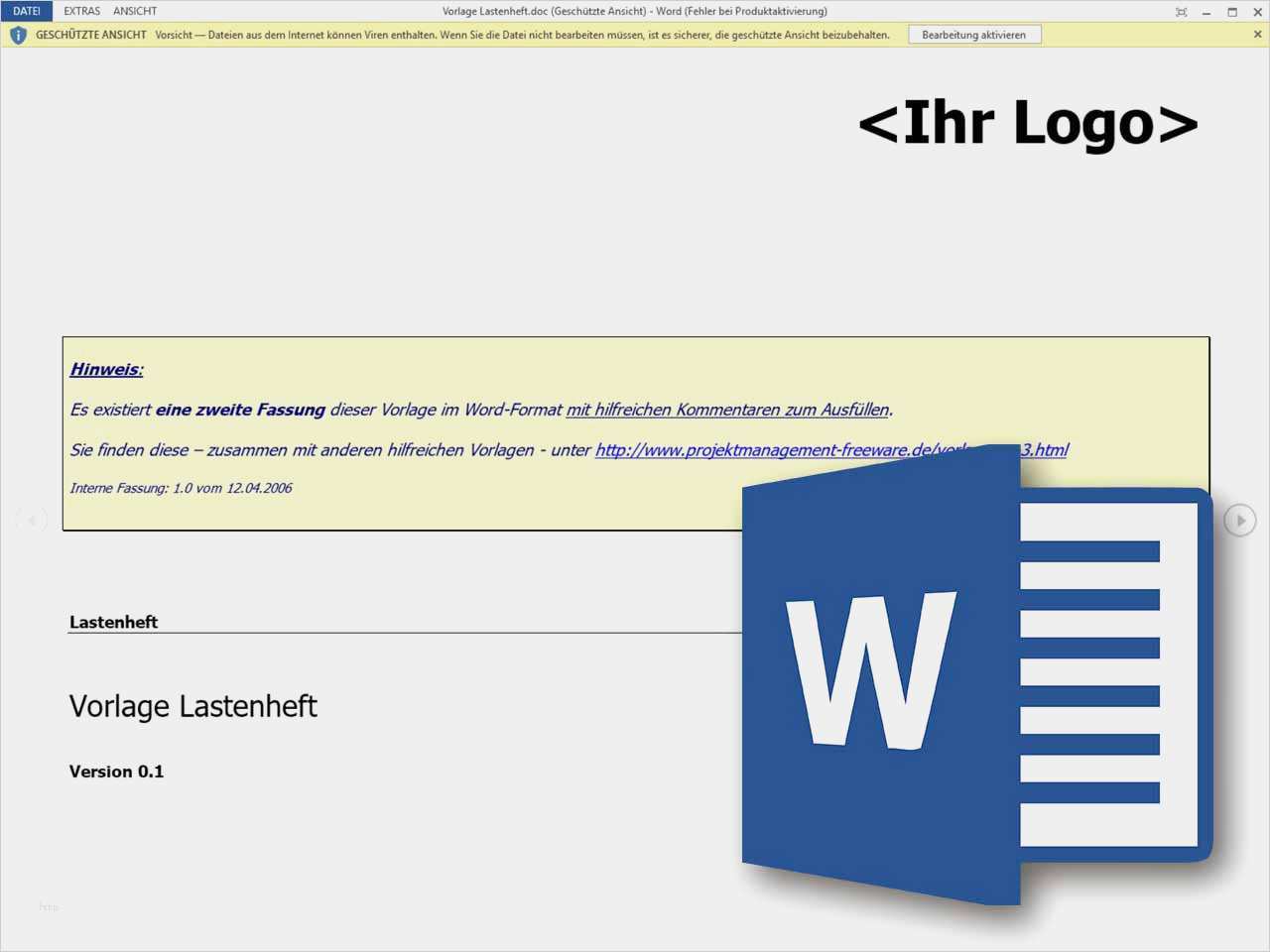Click the 'Hinweis:' heading in the note box
The height and width of the screenshot is (952, 1270).
(x=106, y=370)
